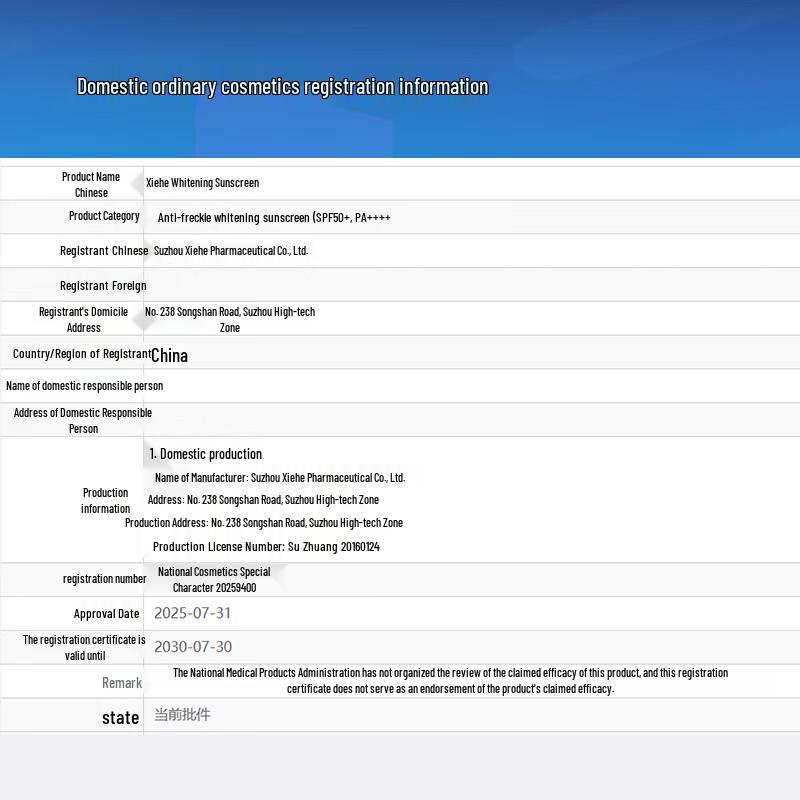Select the 'Product Name Chinese' label
800x800 pixels.
click(91, 185)
